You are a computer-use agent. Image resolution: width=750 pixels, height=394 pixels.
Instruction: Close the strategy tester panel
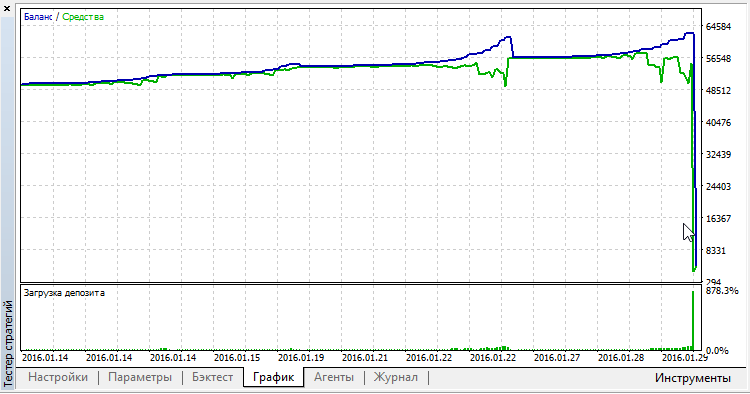(7, 9)
